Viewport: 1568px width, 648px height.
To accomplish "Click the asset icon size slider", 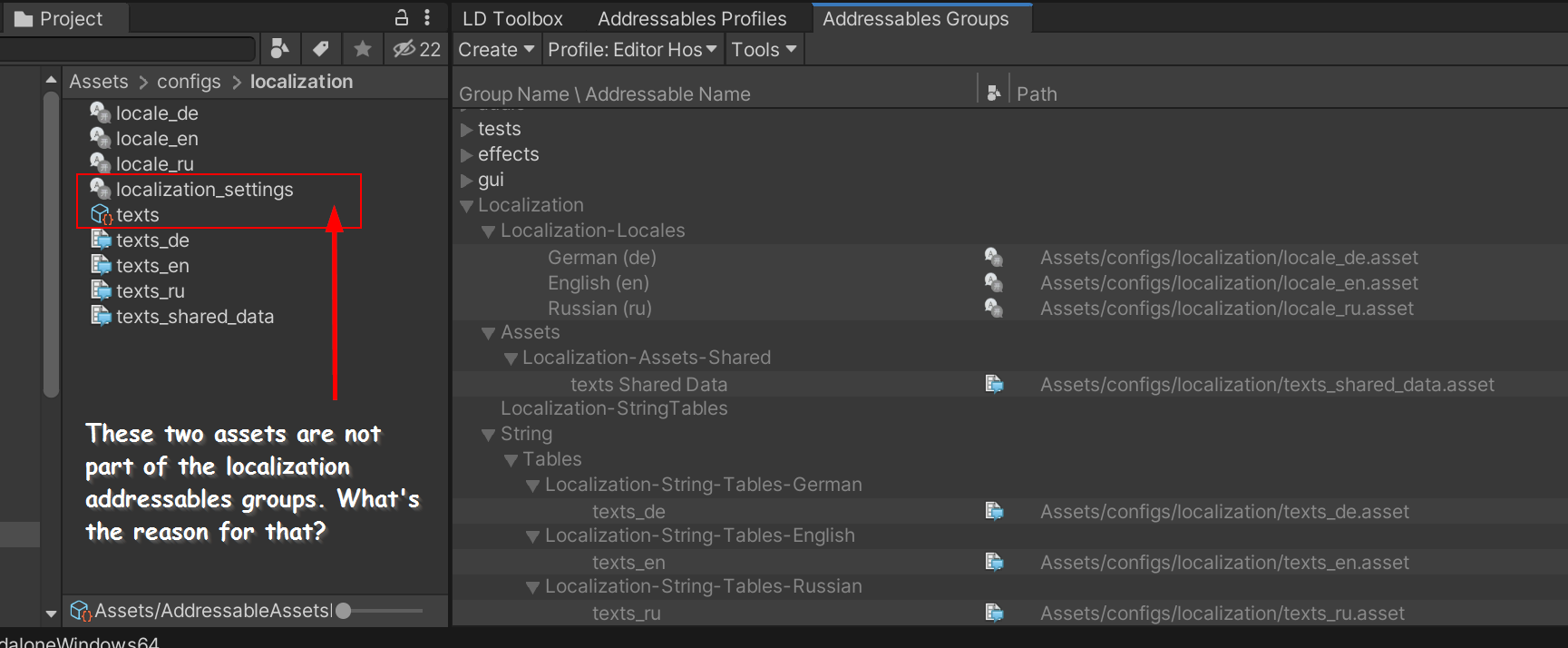I will pyautogui.click(x=381, y=611).
